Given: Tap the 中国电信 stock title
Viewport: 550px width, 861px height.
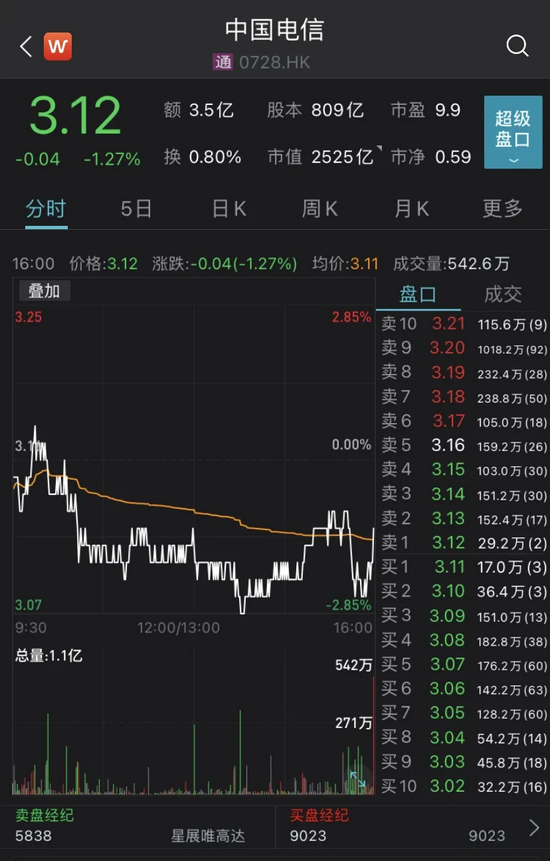Looking at the screenshot, I should click(274, 30).
